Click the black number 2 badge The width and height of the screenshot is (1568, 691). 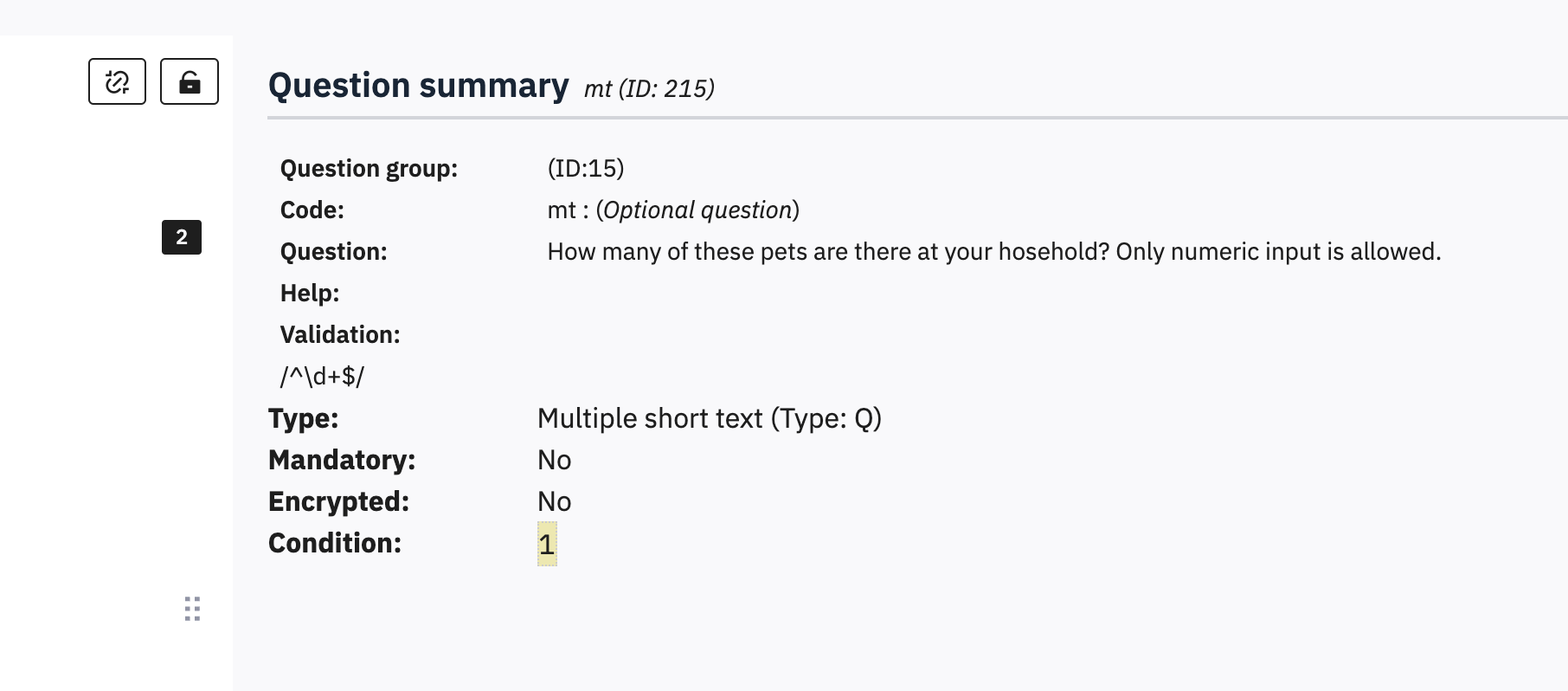(x=182, y=237)
